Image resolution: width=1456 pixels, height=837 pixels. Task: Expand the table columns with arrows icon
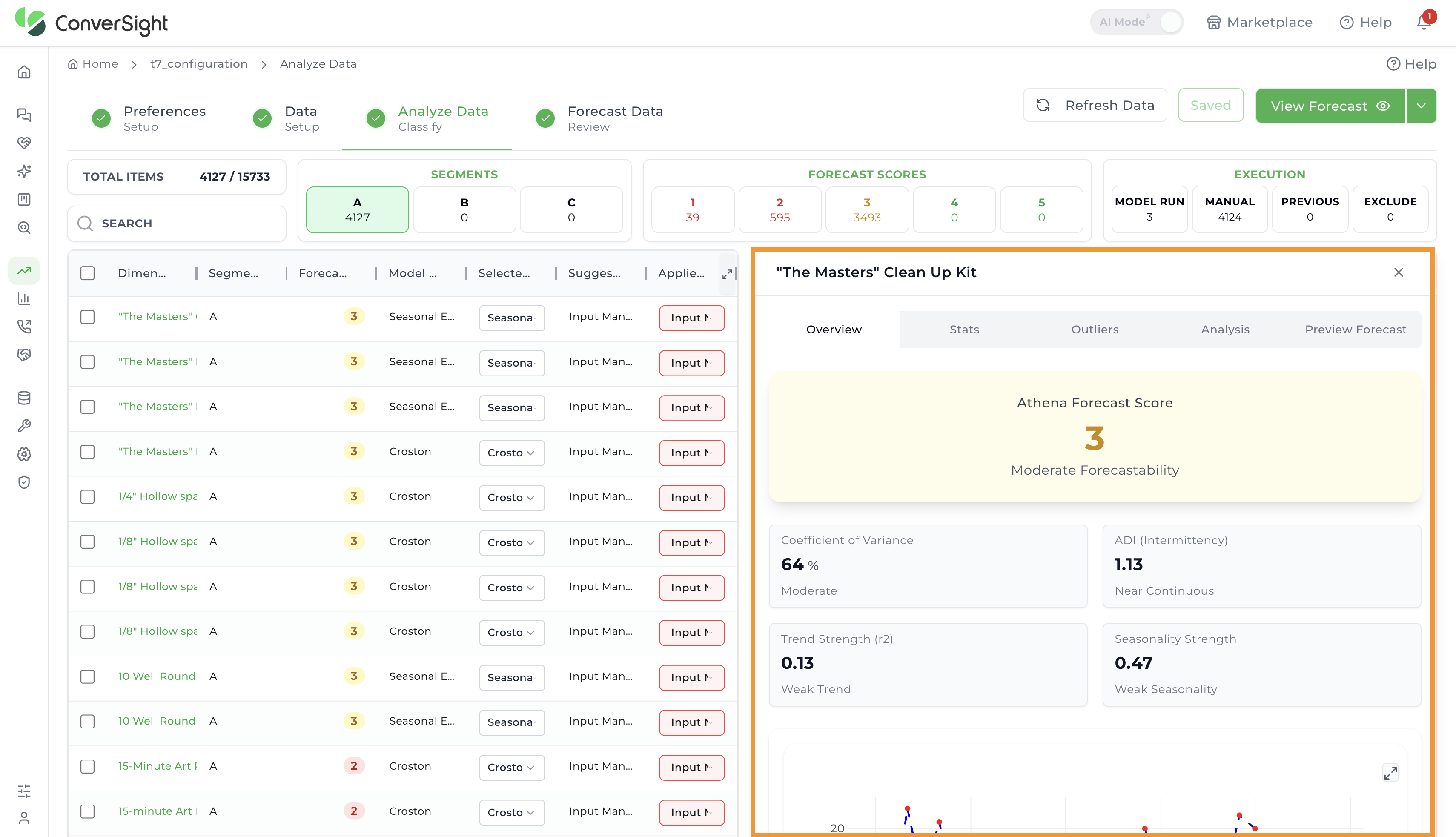727,274
